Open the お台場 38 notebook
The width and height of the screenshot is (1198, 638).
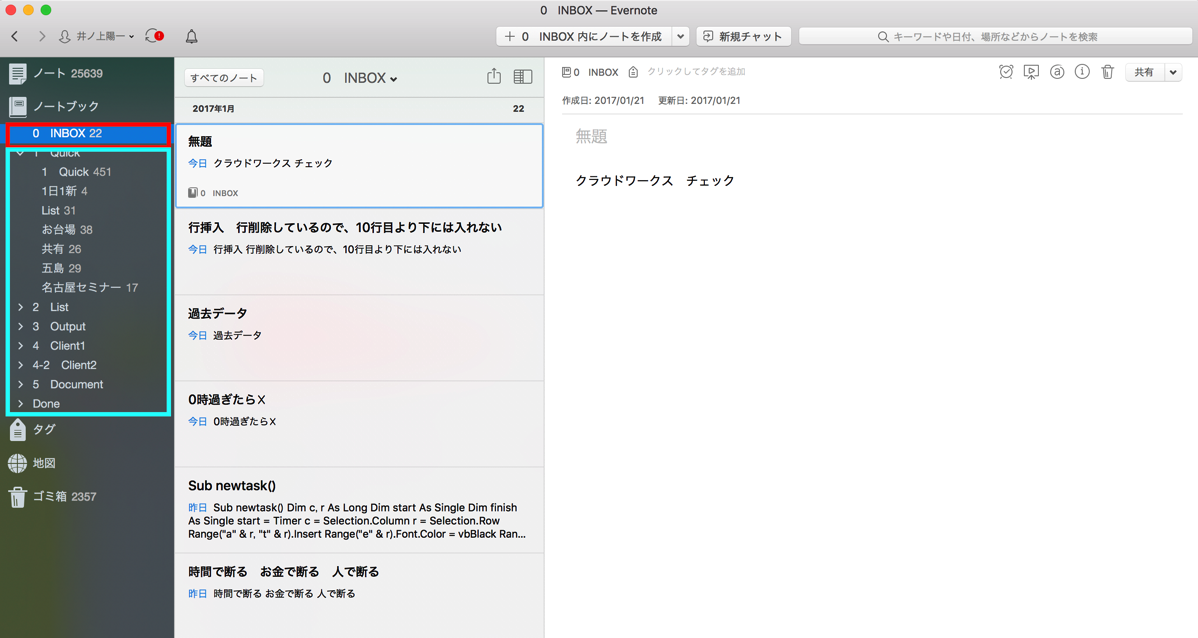coord(66,229)
